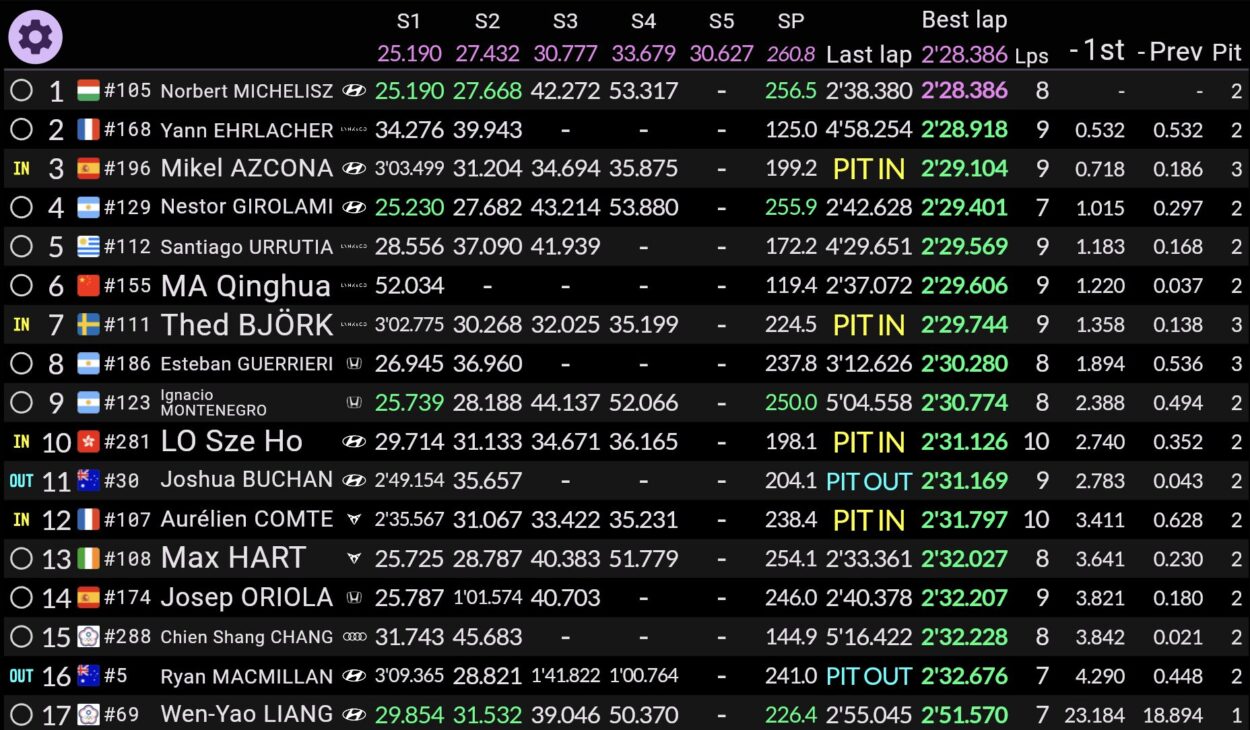Click Ryan Macmillan's car number #5
1250x730 pixels.
116,676
